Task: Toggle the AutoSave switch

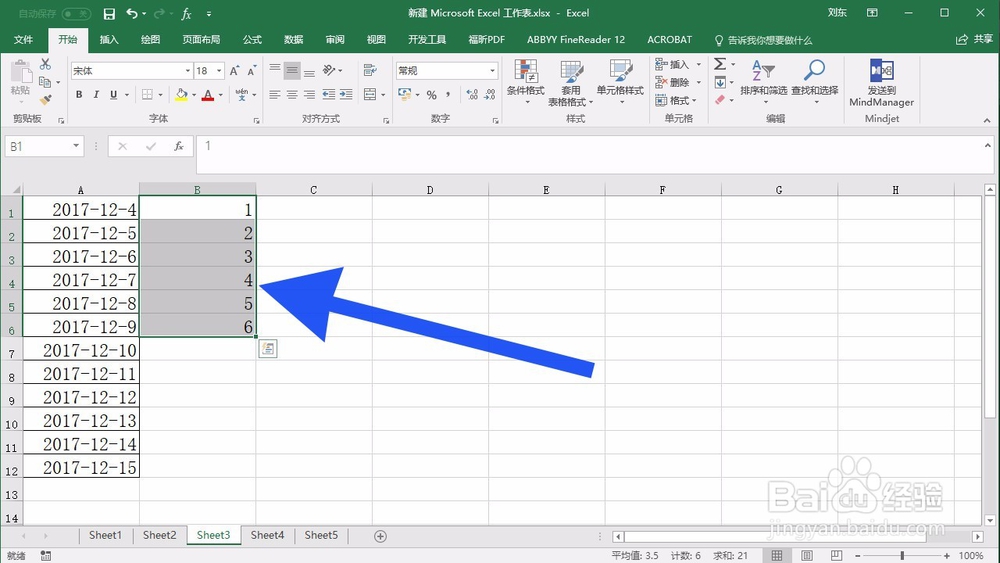Action: [76, 13]
